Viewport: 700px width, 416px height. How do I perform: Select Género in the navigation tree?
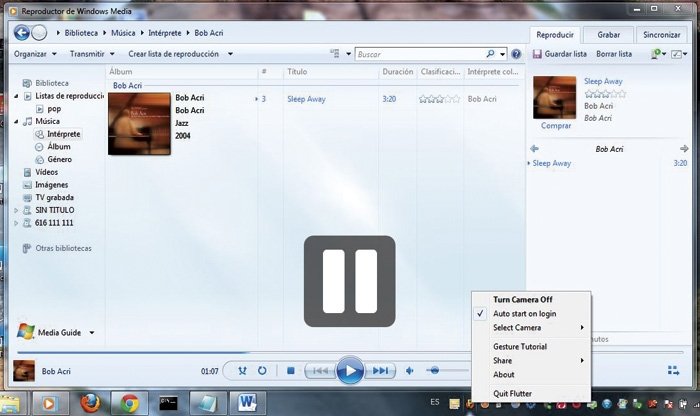pyautogui.click(x=59, y=159)
